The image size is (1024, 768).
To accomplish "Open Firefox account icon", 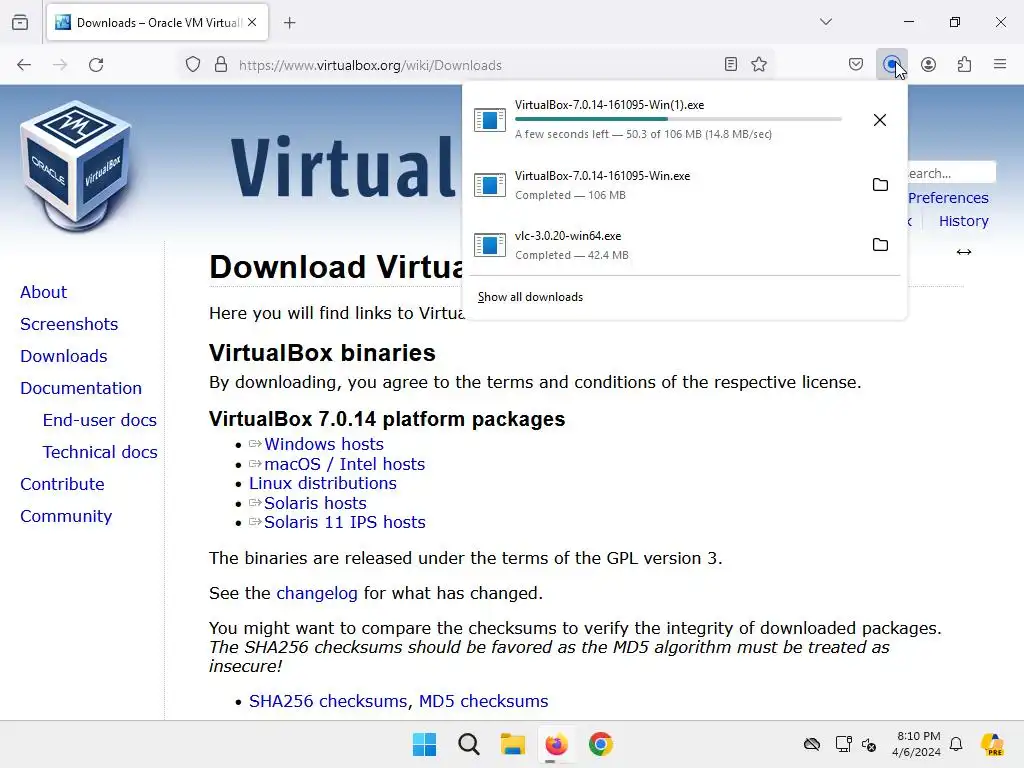I will point(928,64).
